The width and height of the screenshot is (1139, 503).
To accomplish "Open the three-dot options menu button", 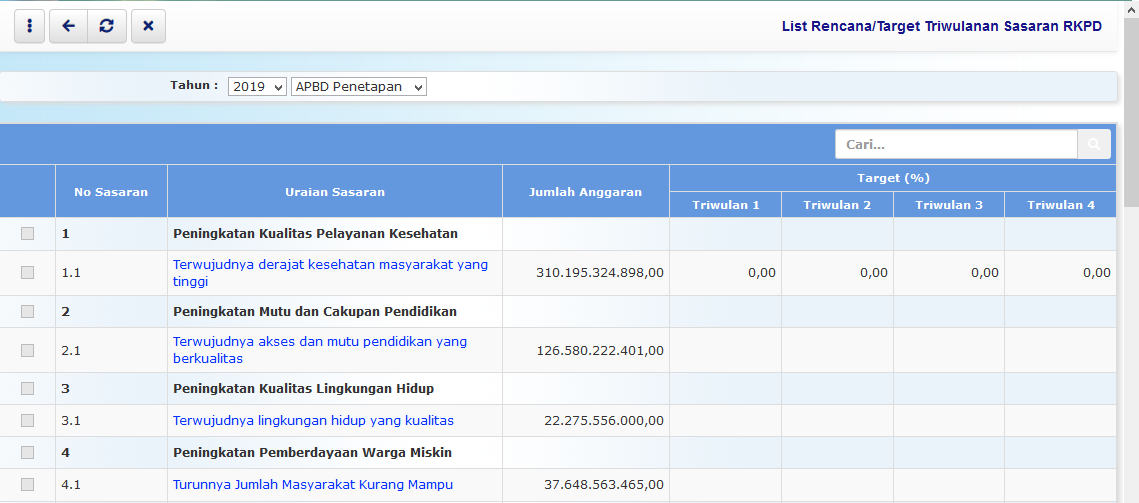I will pyautogui.click(x=30, y=26).
